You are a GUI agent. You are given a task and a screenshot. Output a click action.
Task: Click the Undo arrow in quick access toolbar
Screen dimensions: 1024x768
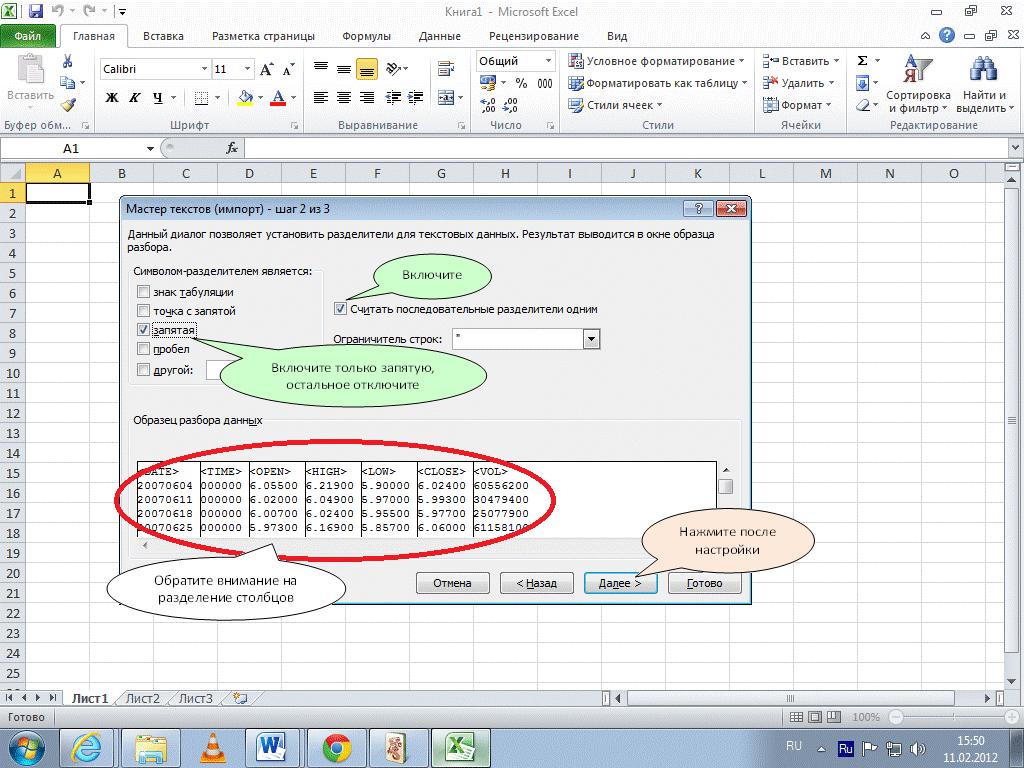tap(57, 11)
